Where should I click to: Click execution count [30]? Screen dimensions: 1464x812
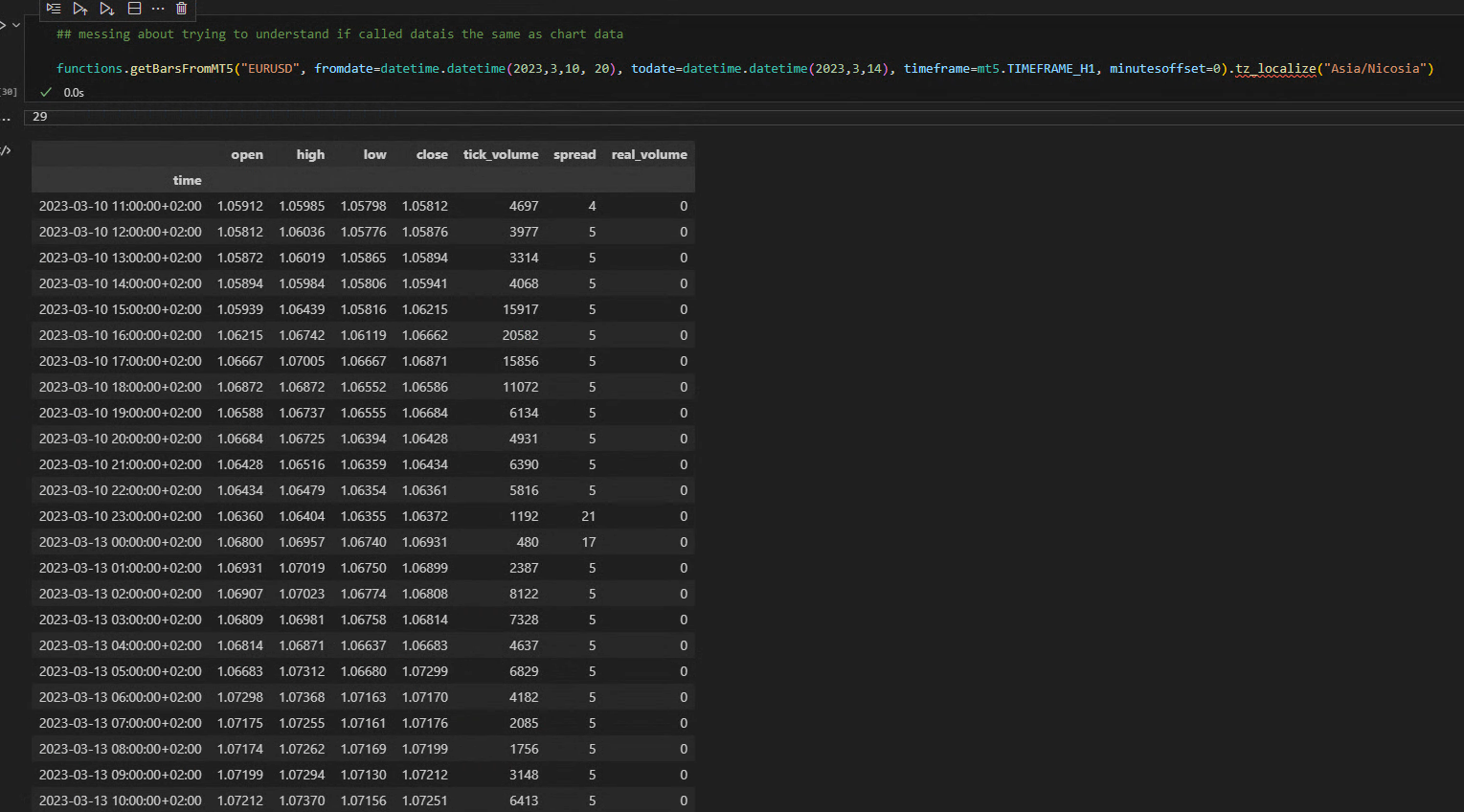pos(9,92)
